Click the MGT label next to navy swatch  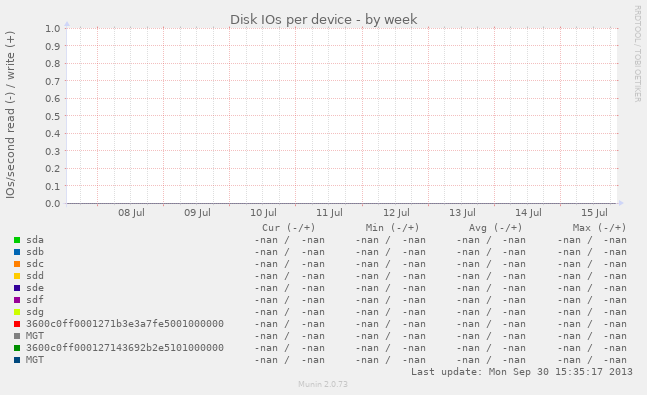(x=35, y=360)
